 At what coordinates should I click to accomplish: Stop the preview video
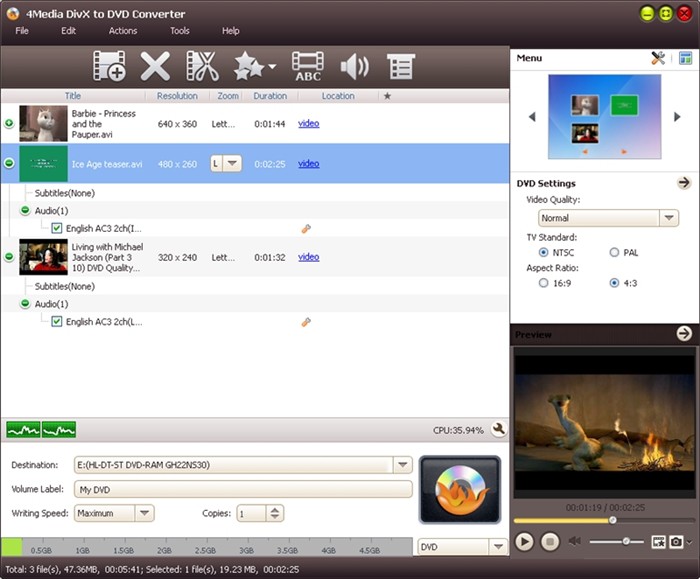coord(550,542)
